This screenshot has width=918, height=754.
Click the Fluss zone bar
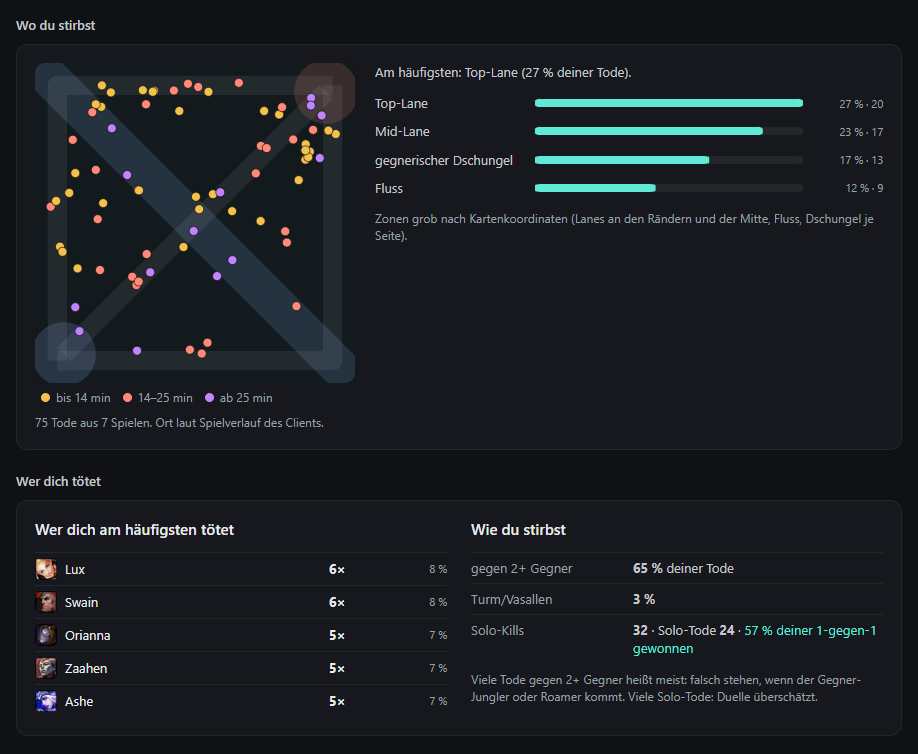(669, 188)
